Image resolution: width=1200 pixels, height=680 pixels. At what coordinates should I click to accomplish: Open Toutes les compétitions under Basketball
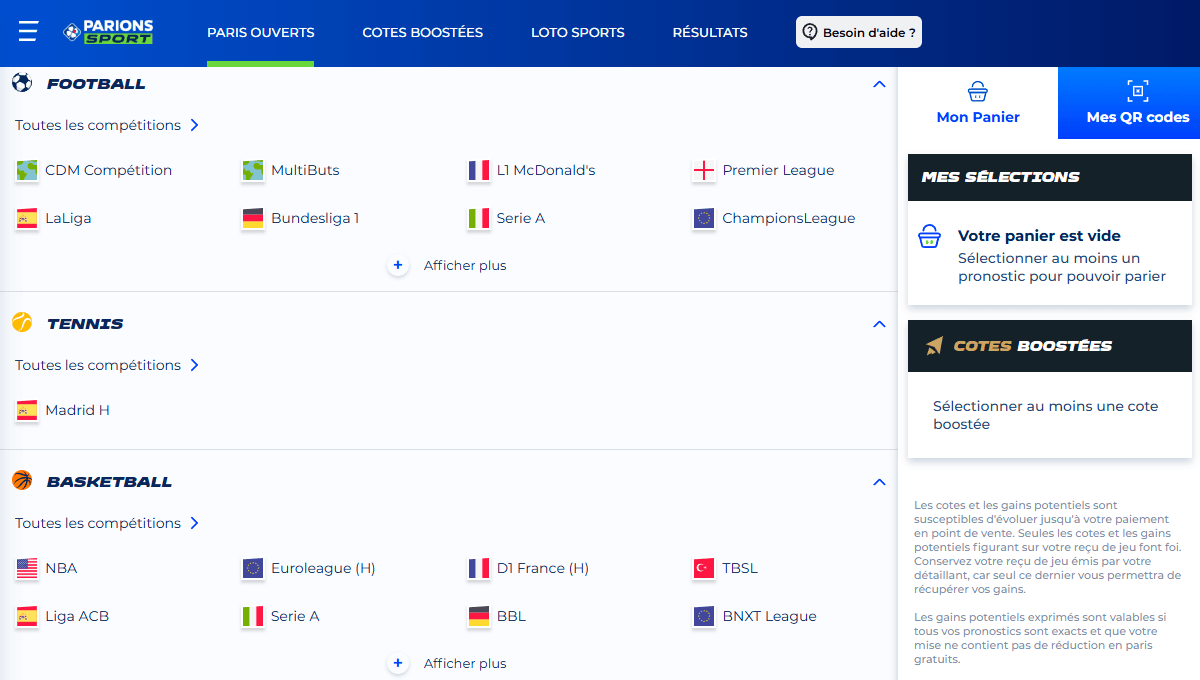tap(107, 523)
